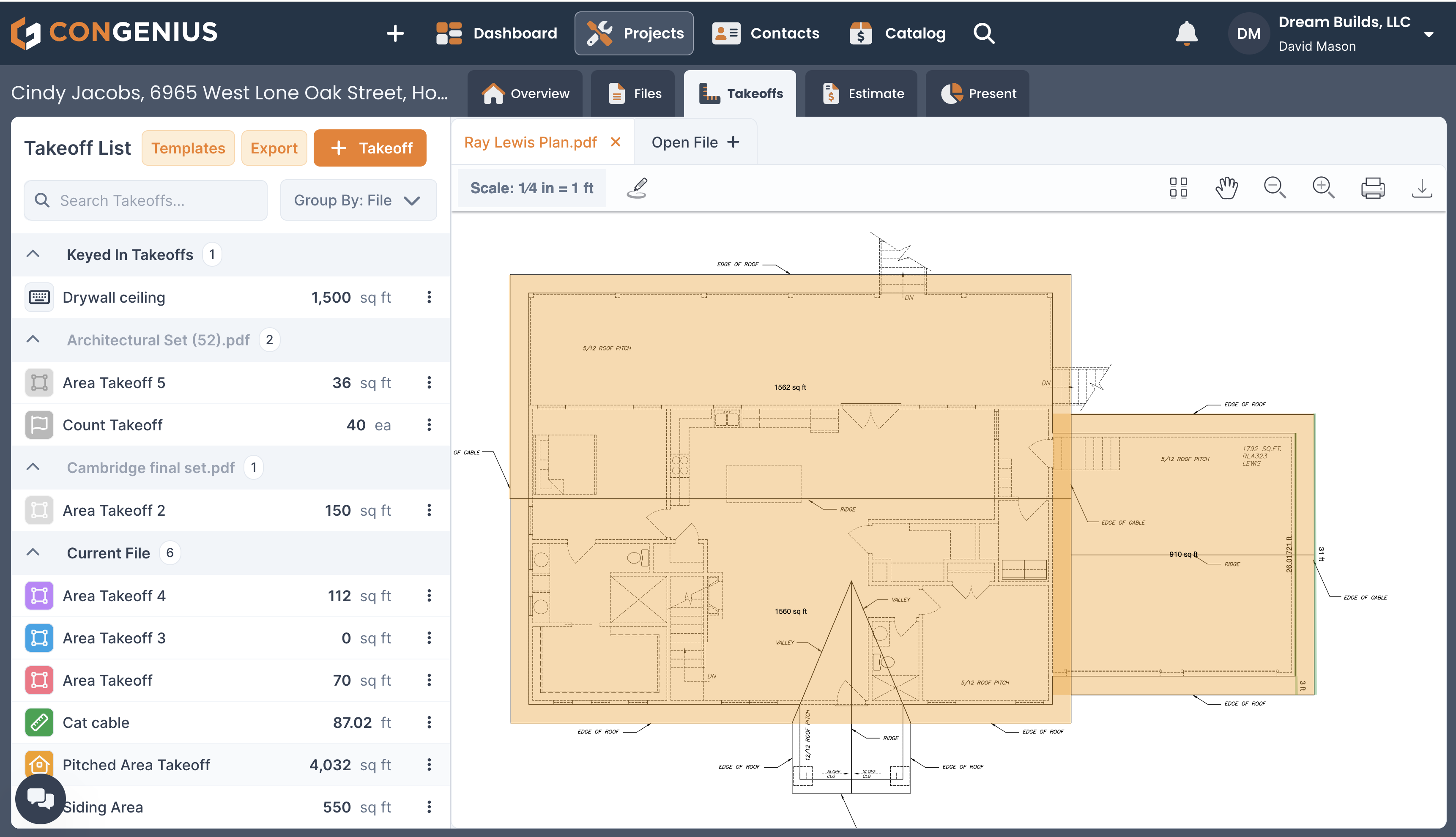
Task: Zoom out on the floor plan
Action: 1275,187
